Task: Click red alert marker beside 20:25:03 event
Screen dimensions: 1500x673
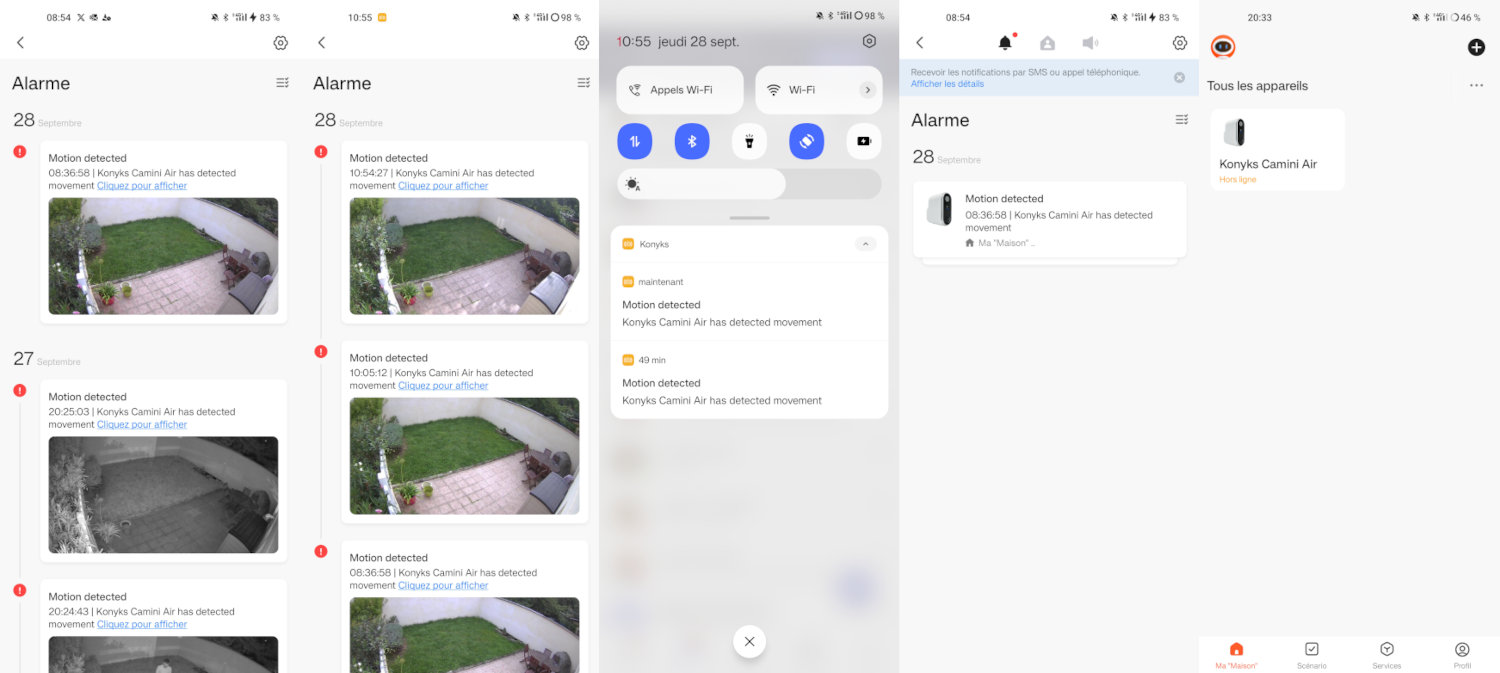Action: pos(20,390)
